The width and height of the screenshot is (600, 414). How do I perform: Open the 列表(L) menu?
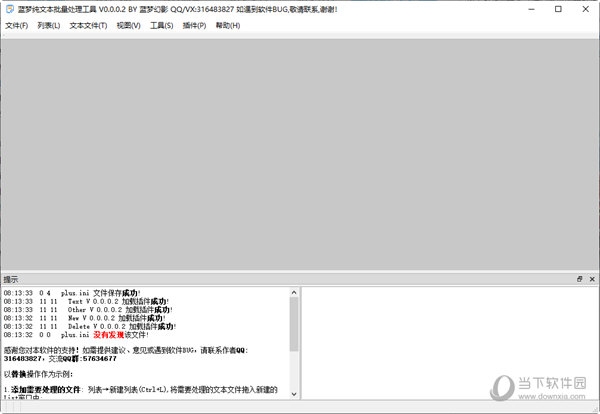(49, 25)
